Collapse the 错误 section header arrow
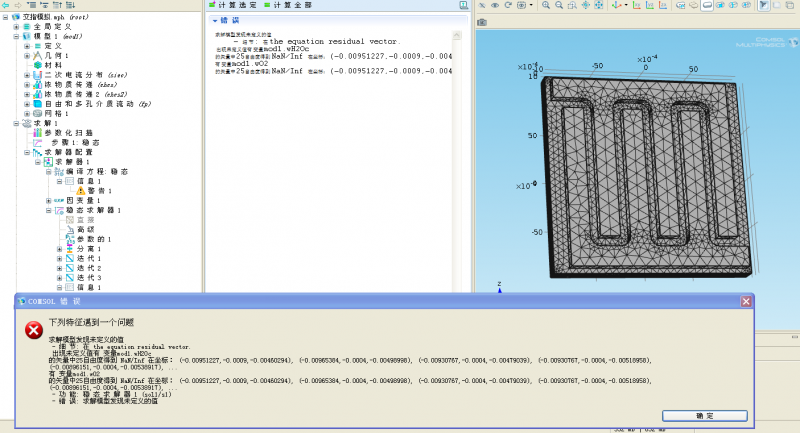Screen dimensions: 800x433 point(215,20)
